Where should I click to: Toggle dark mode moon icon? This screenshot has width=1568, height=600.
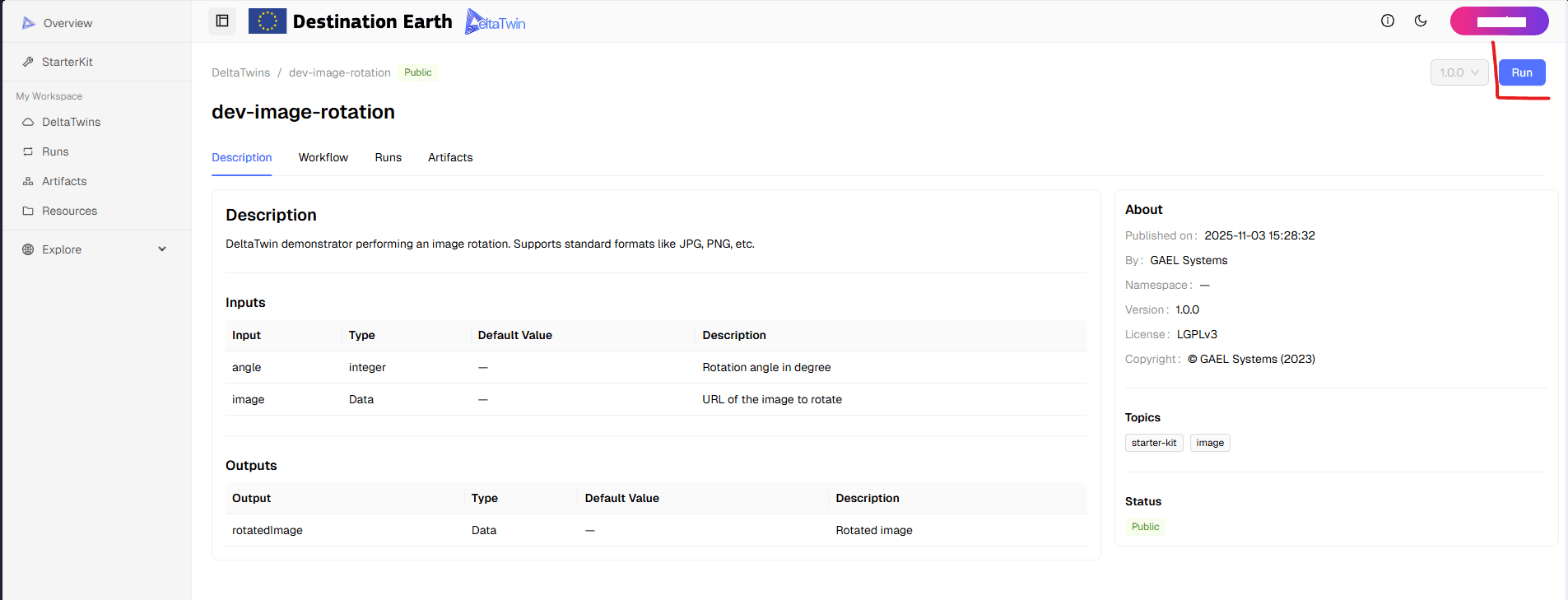(x=1421, y=21)
